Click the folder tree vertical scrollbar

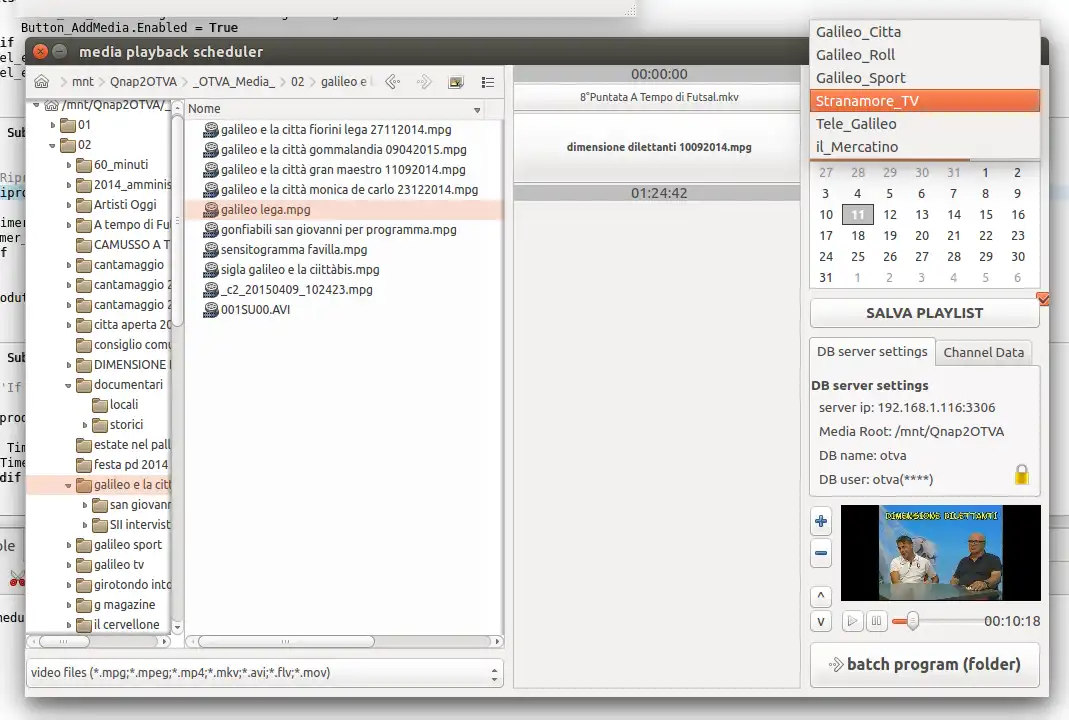177,222
